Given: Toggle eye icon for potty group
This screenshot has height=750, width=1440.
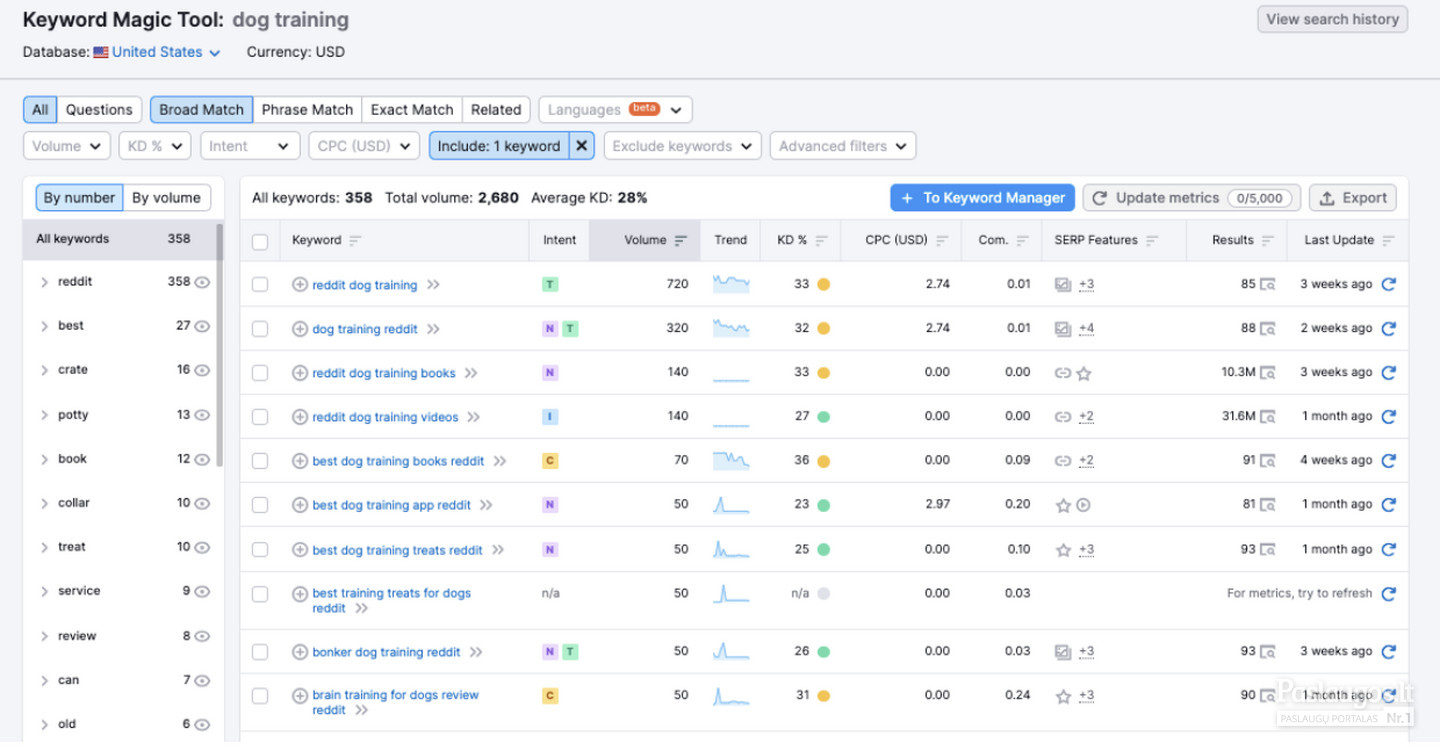Looking at the screenshot, I should [x=202, y=415].
